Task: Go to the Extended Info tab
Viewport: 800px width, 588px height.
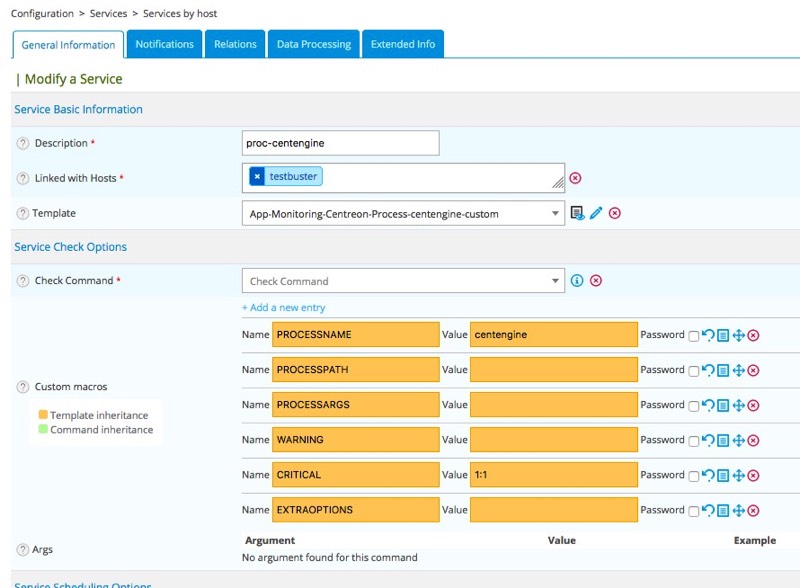Action: [403, 44]
